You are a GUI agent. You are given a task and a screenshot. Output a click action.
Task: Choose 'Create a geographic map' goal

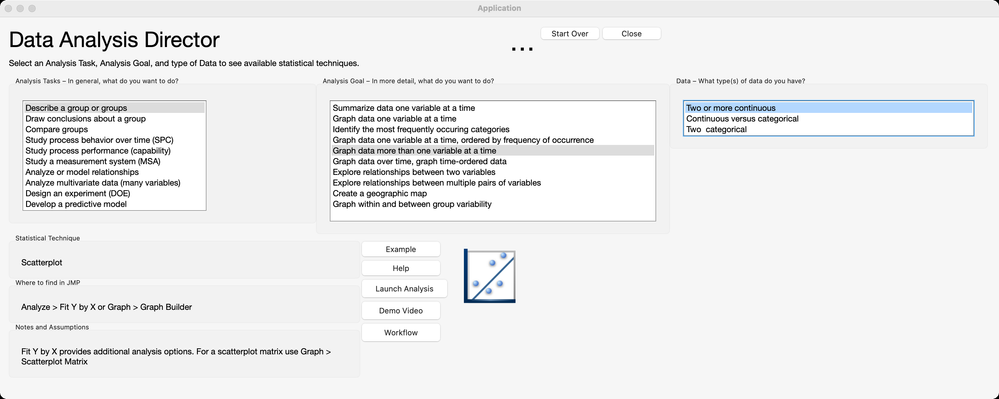click(492, 193)
